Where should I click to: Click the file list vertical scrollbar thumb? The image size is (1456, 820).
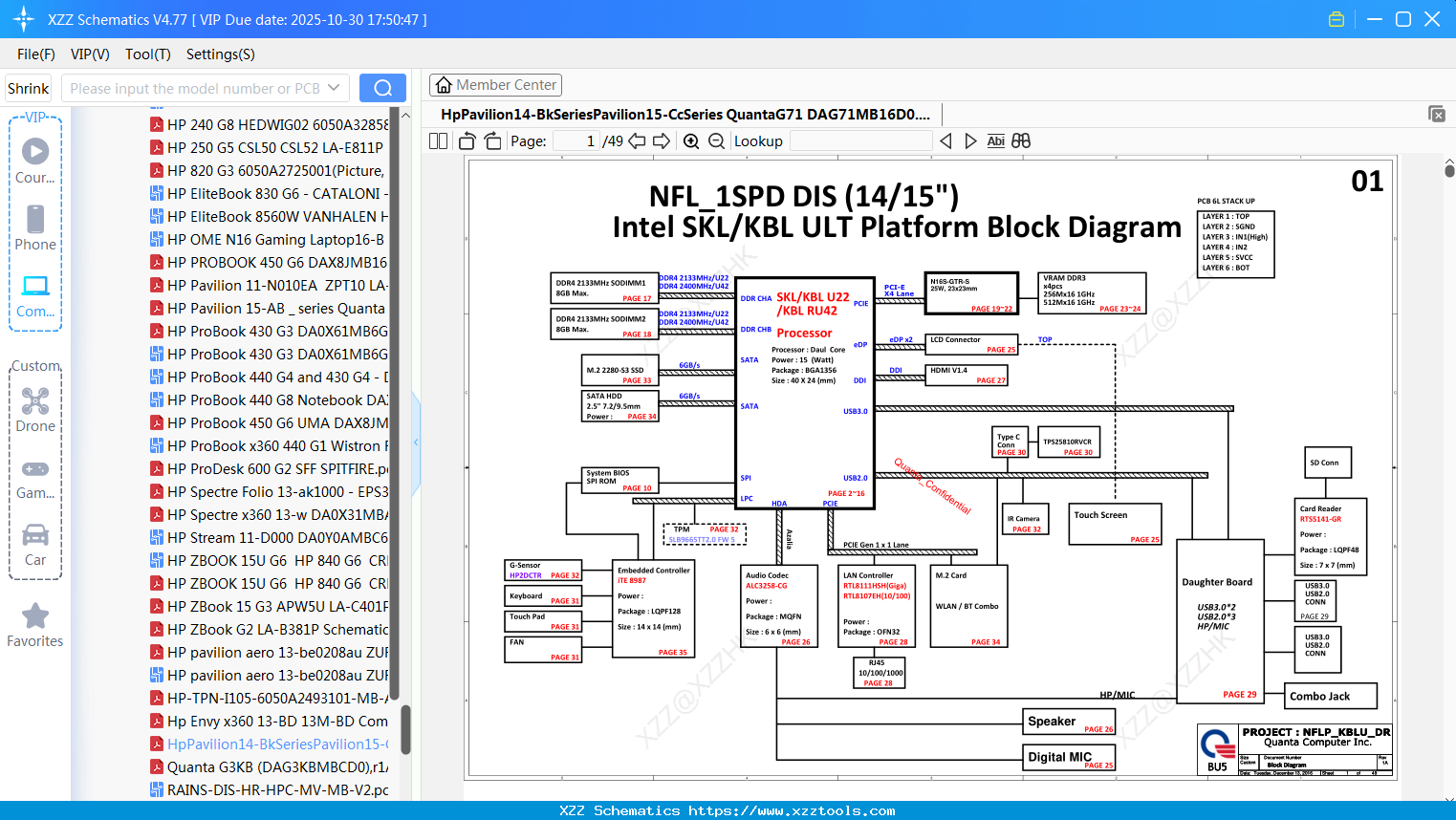click(405, 729)
